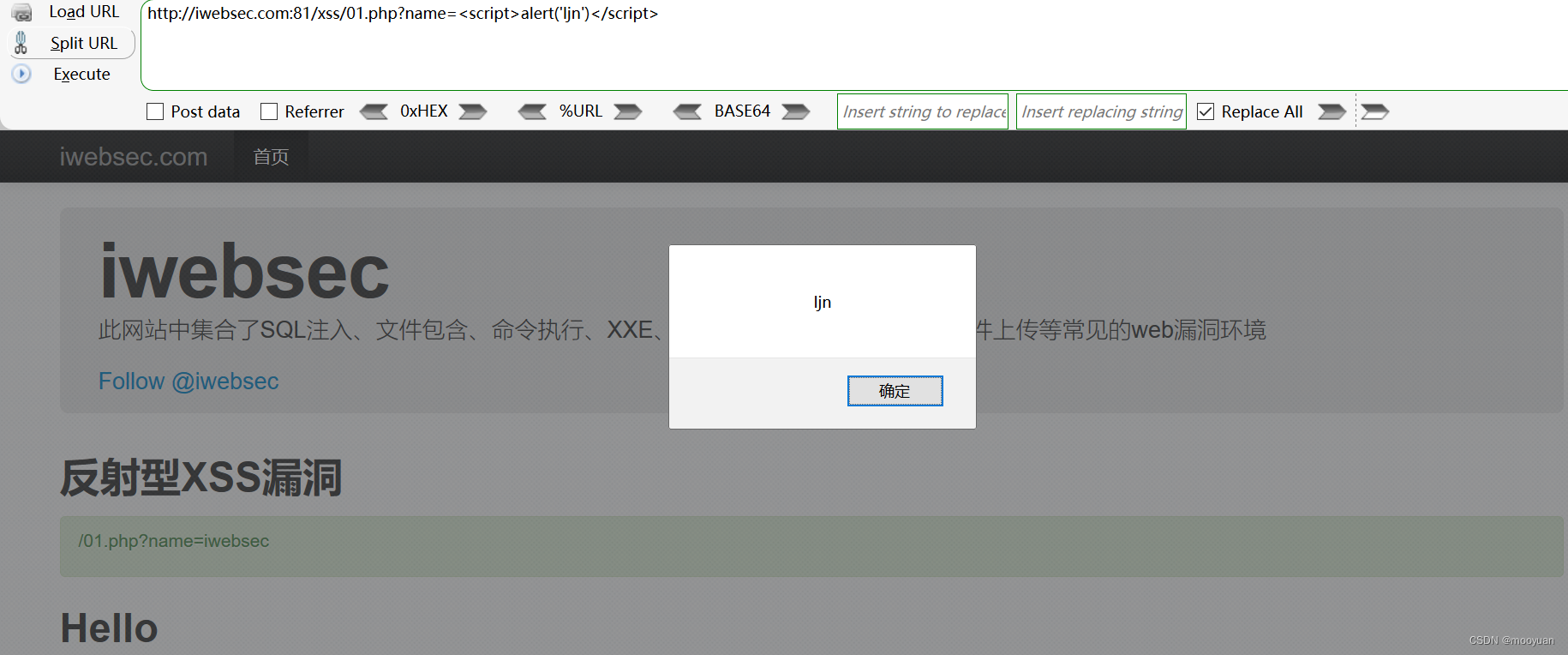Click left arrow before 0xHEX

[374, 111]
